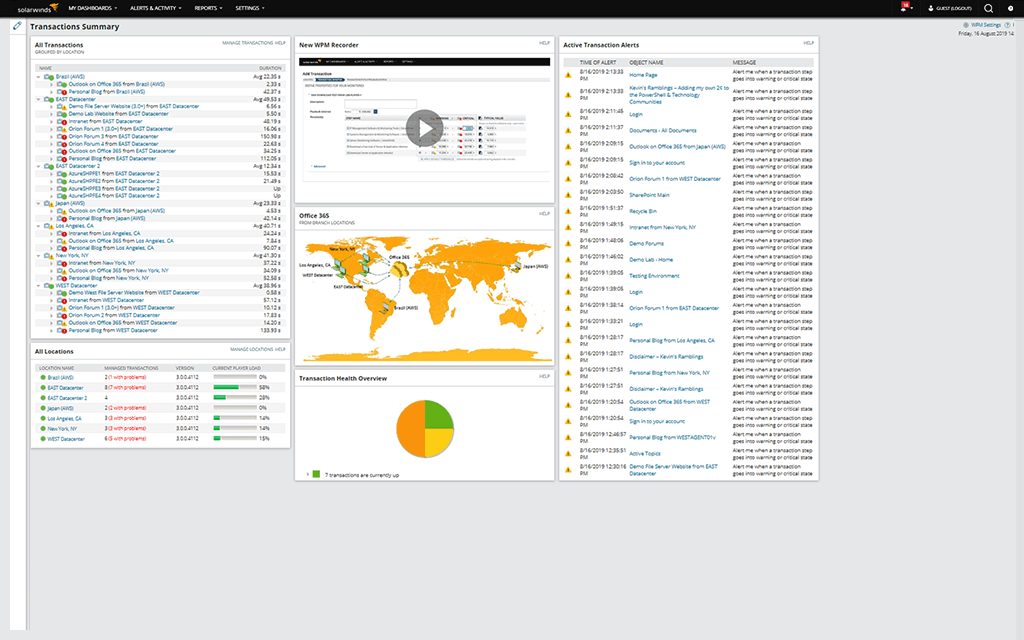1024x640 pixels.
Task: Collapse the Brazil (AWS) transaction group
Action: coord(38,76)
